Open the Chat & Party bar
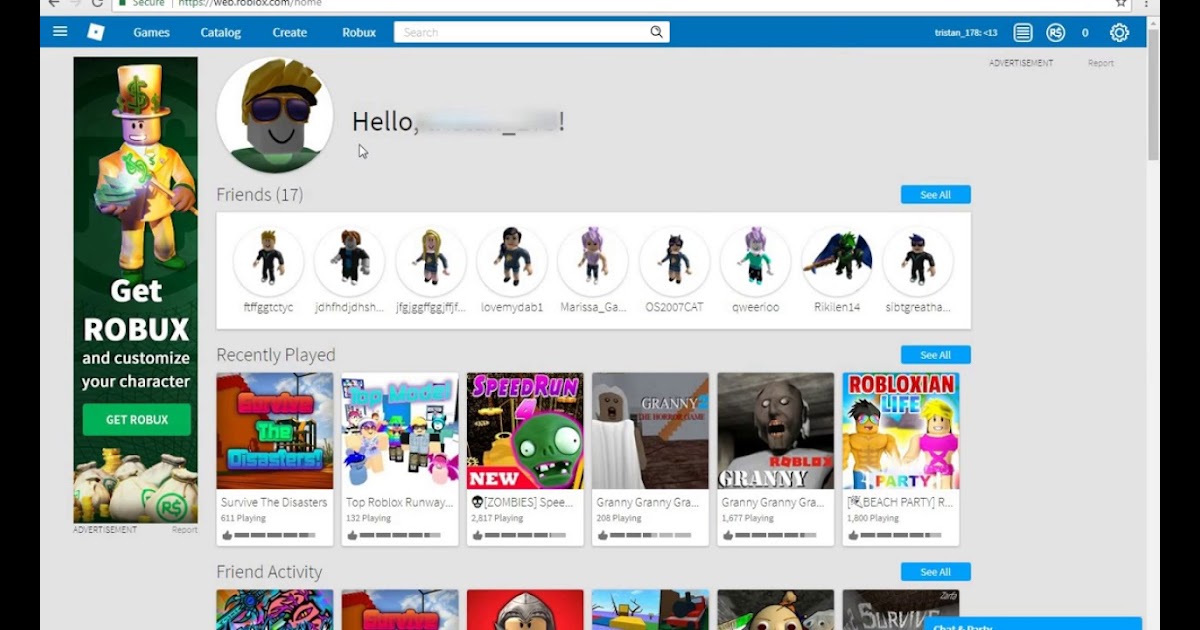The image size is (1200, 630). tap(1033, 624)
